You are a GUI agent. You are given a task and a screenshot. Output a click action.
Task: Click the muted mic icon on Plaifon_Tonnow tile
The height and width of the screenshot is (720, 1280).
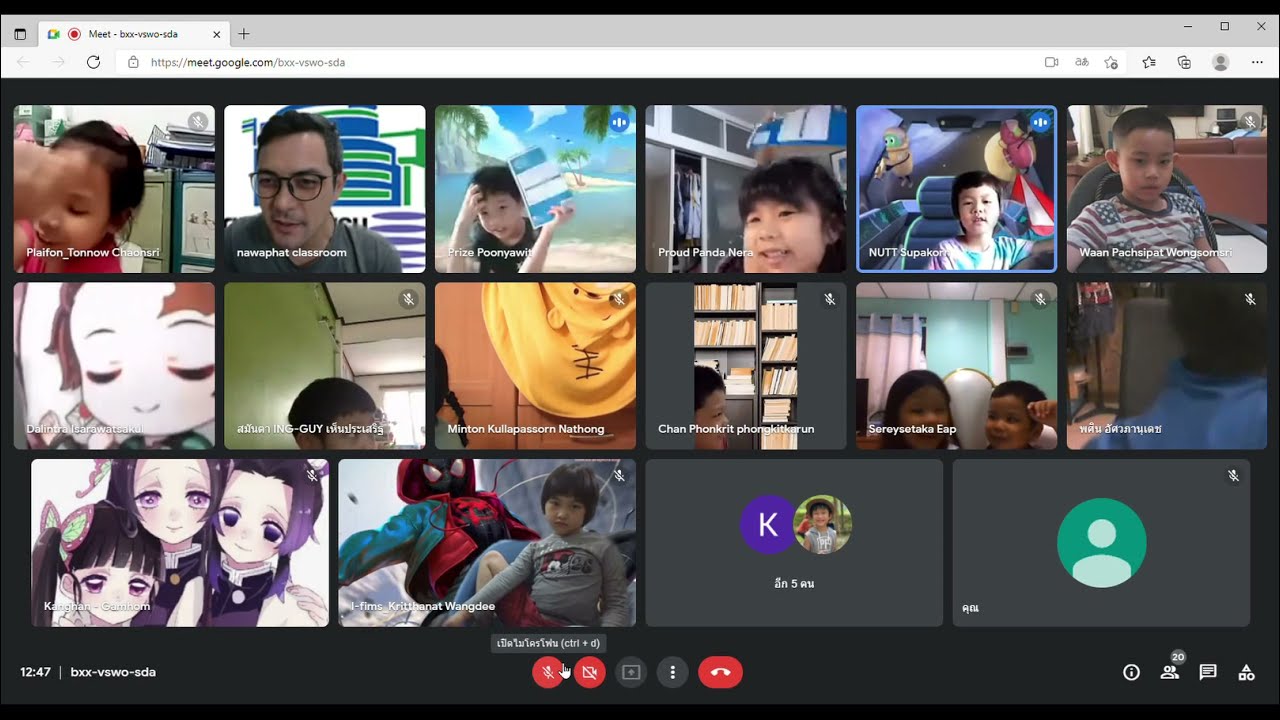197,122
